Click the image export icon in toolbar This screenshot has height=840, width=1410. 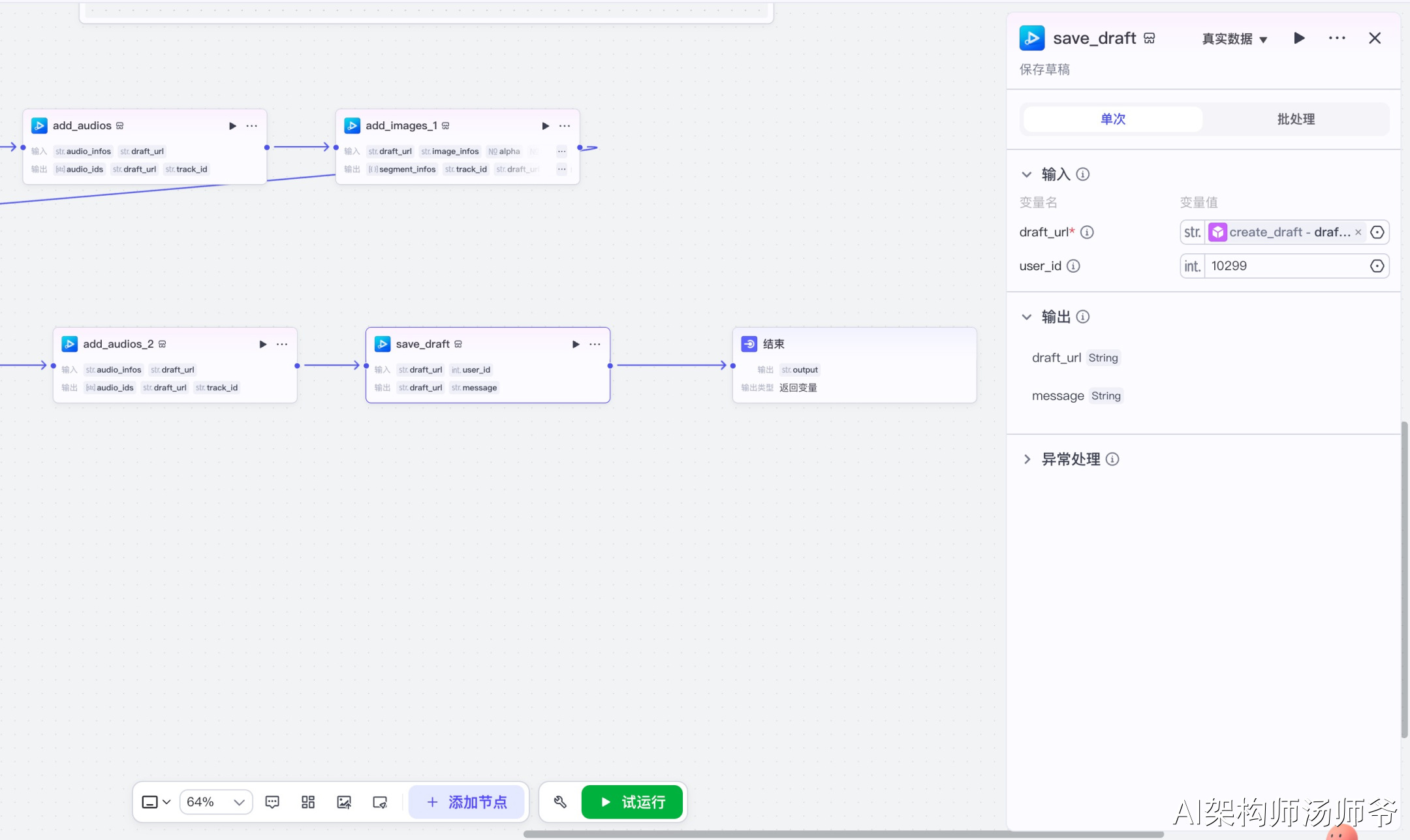[x=344, y=802]
